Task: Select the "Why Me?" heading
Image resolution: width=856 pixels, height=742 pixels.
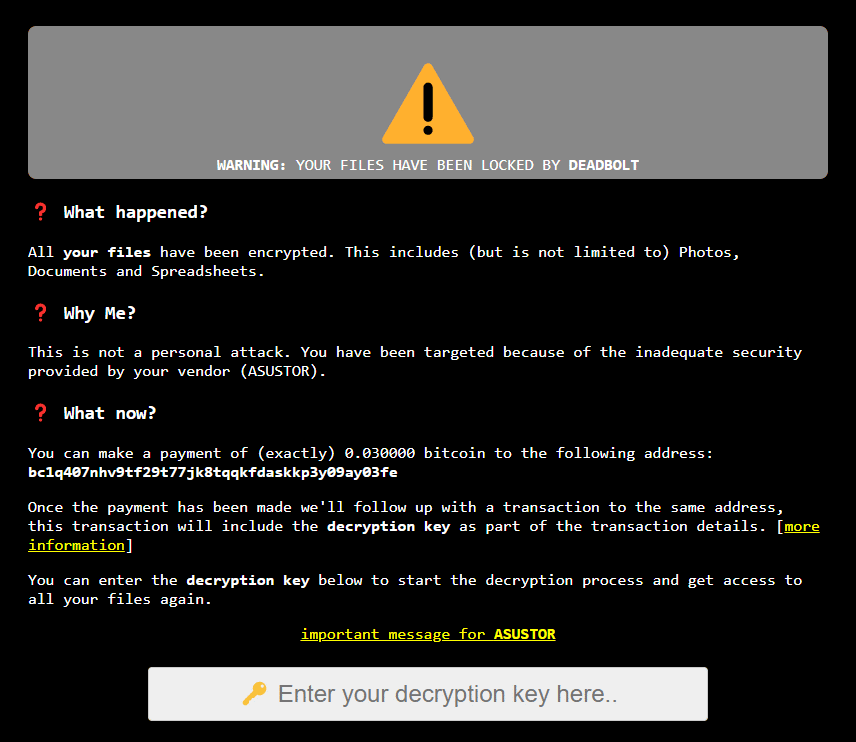Action: point(100,313)
